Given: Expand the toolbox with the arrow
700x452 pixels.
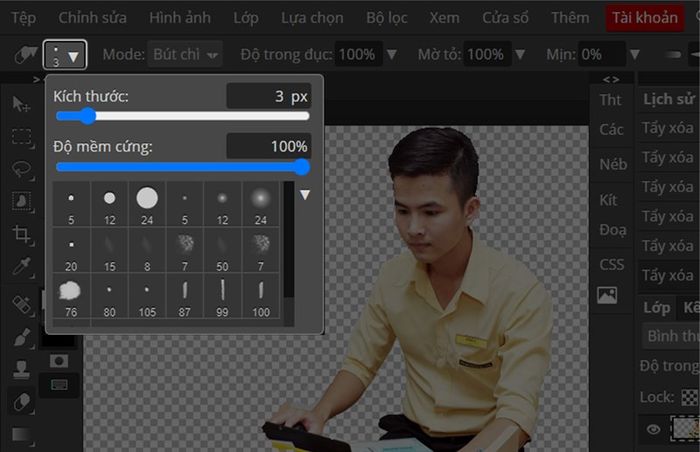Looking at the screenshot, I should click(x=37, y=80).
